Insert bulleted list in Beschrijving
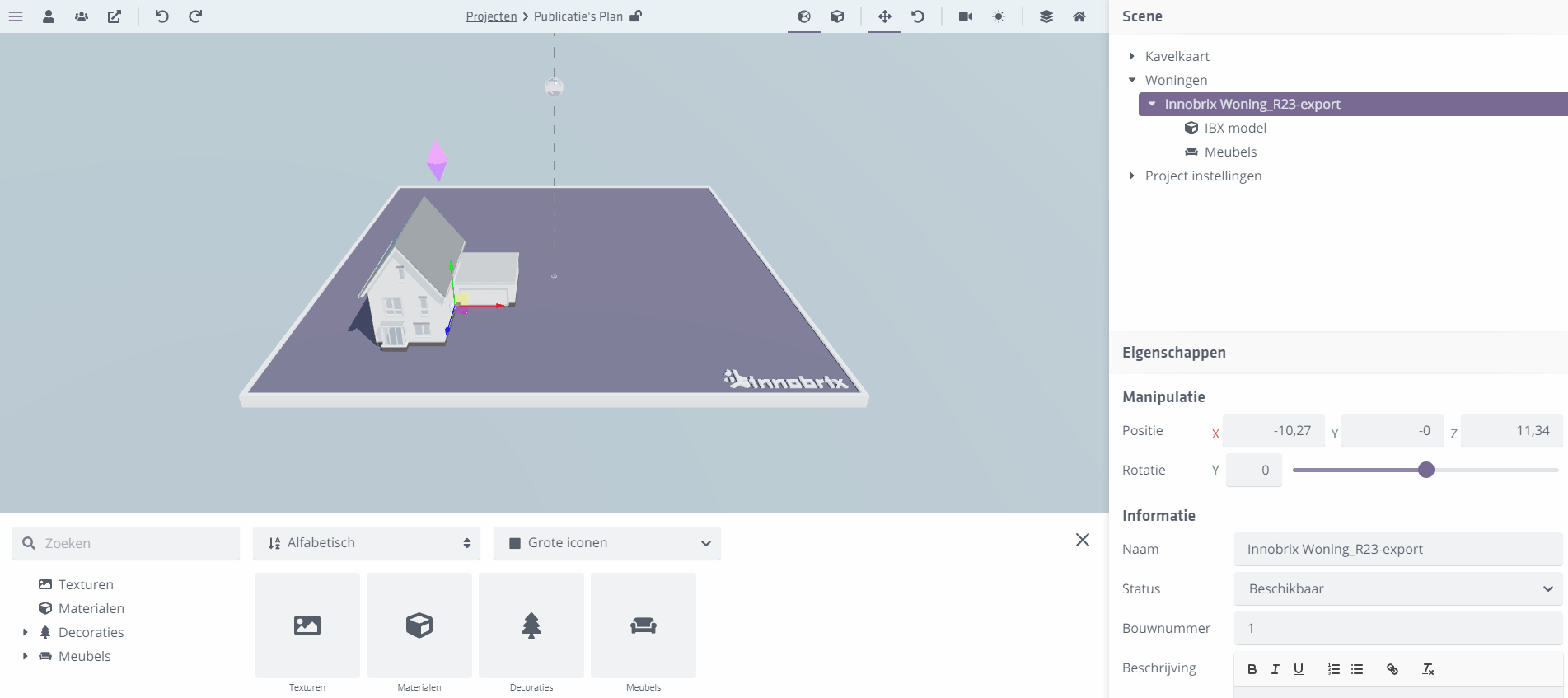Viewport: 1568px width, 698px height. click(x=1357, y=669)
